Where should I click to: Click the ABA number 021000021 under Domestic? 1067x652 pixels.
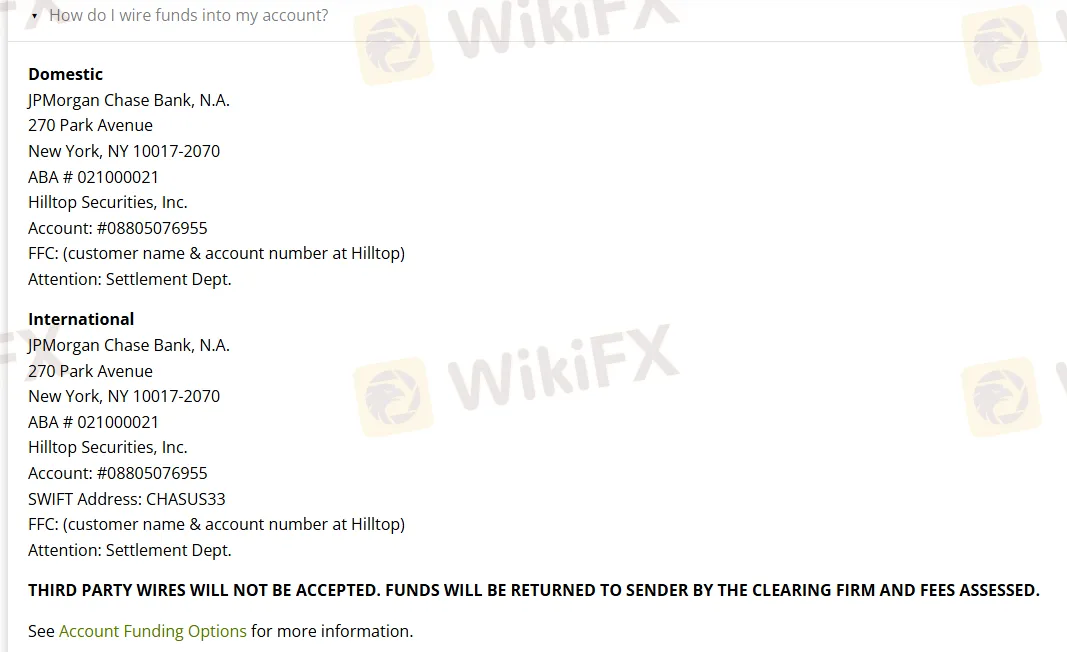[x=94, y=176]
